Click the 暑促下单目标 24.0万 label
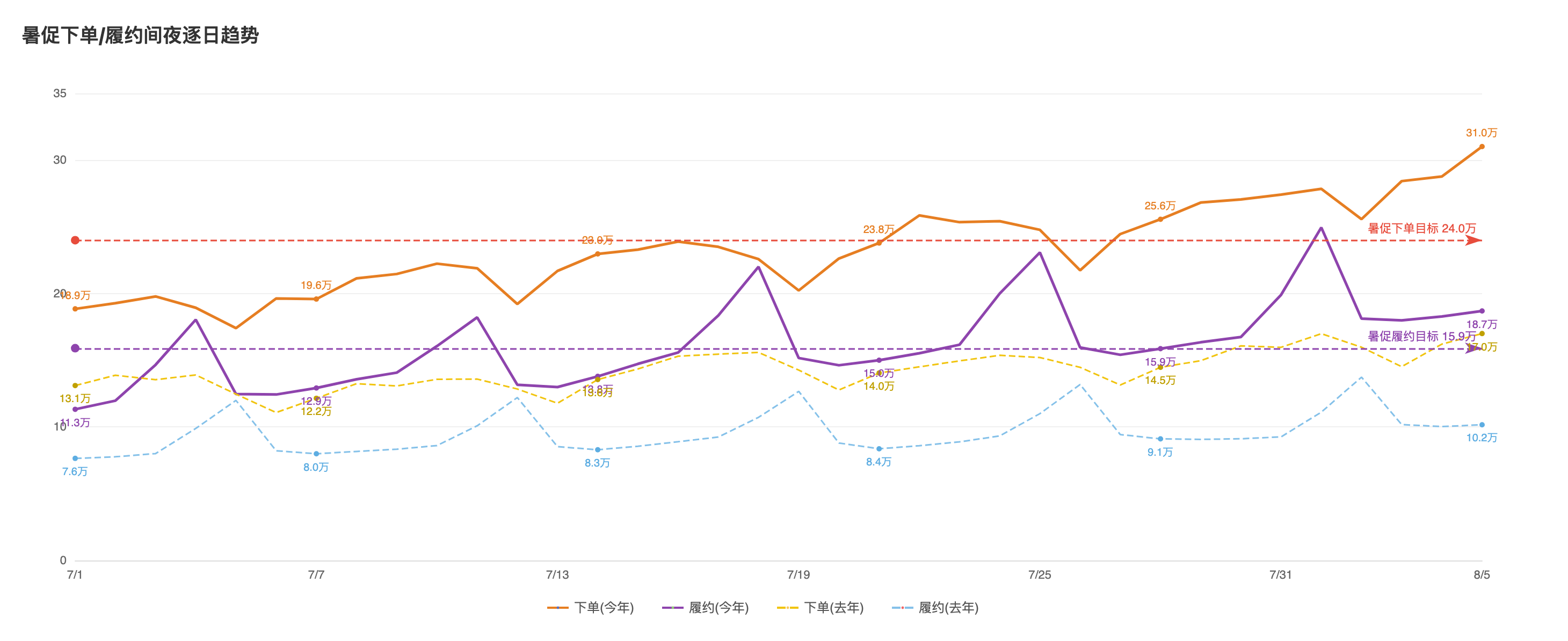1568x641 pixels. pos(1422,228)
